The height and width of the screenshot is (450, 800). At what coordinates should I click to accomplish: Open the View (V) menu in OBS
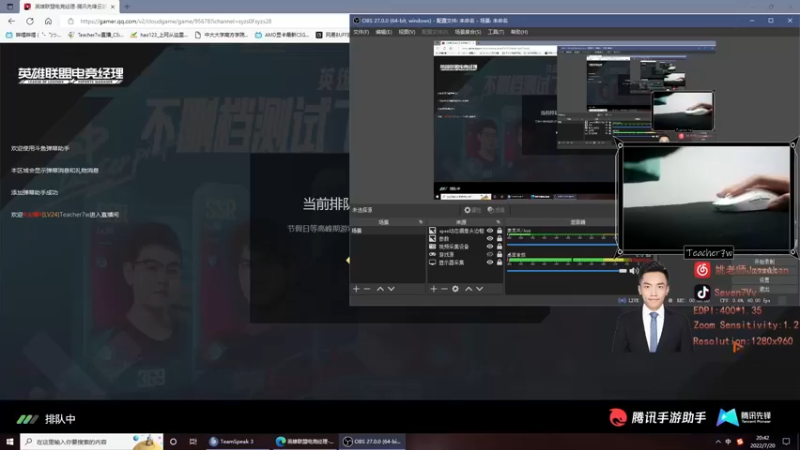[x=407, y=32]
